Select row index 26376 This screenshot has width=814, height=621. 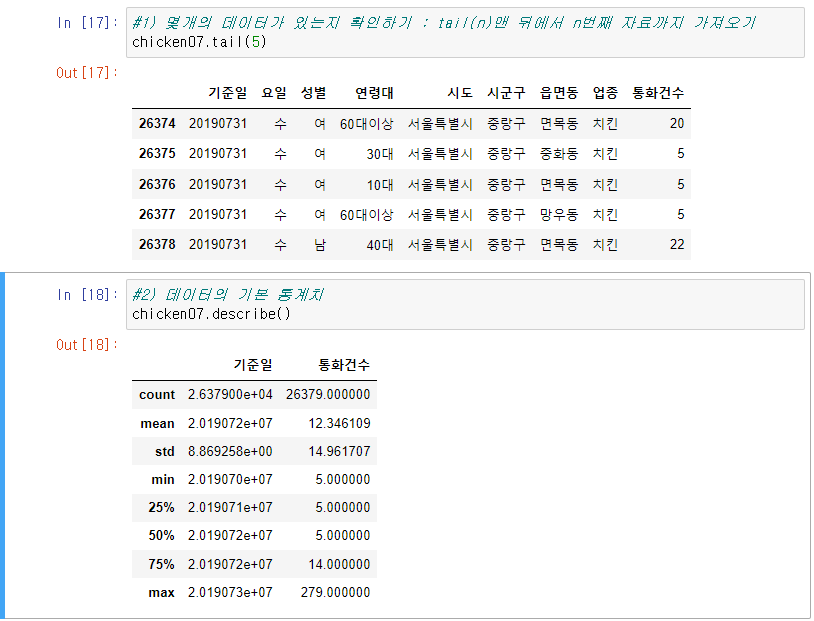(157, 184)
